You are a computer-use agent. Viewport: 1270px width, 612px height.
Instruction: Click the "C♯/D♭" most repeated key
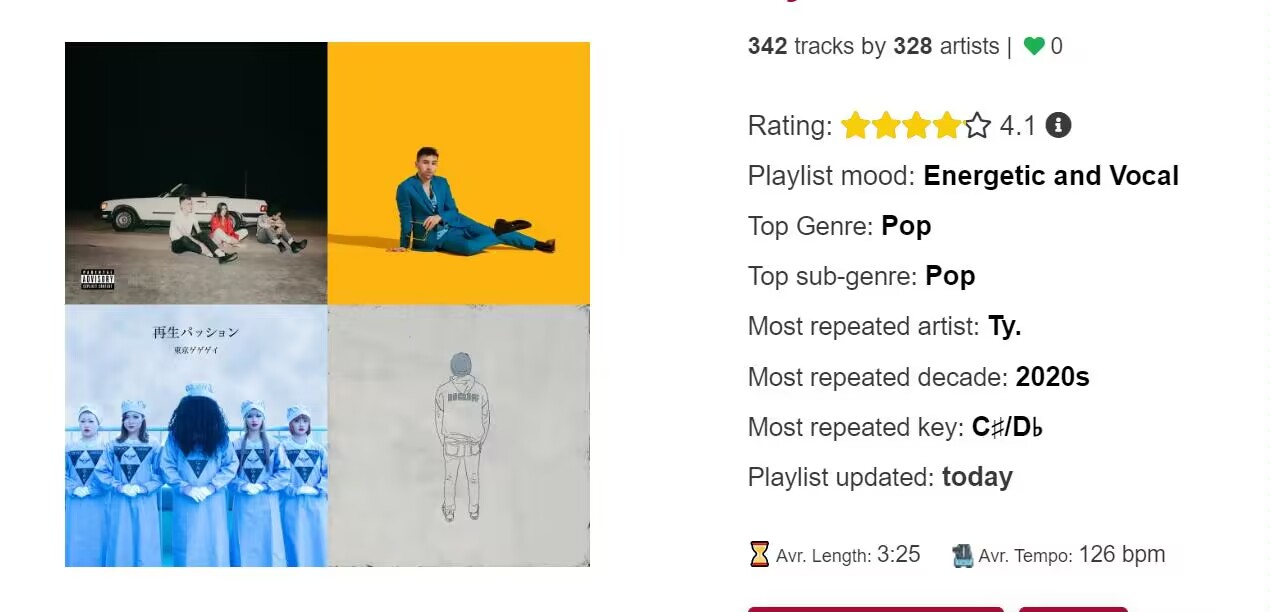coord(1008,427)
